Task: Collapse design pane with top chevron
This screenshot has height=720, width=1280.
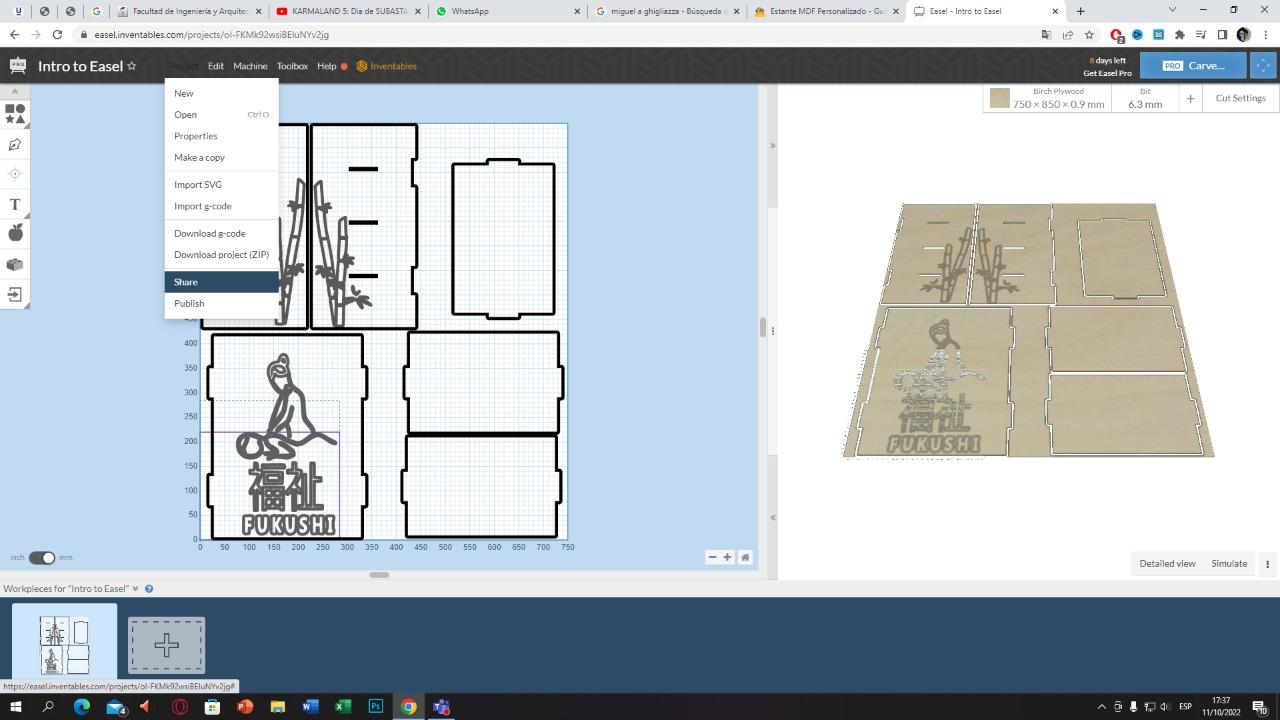Action: (772, 146)
